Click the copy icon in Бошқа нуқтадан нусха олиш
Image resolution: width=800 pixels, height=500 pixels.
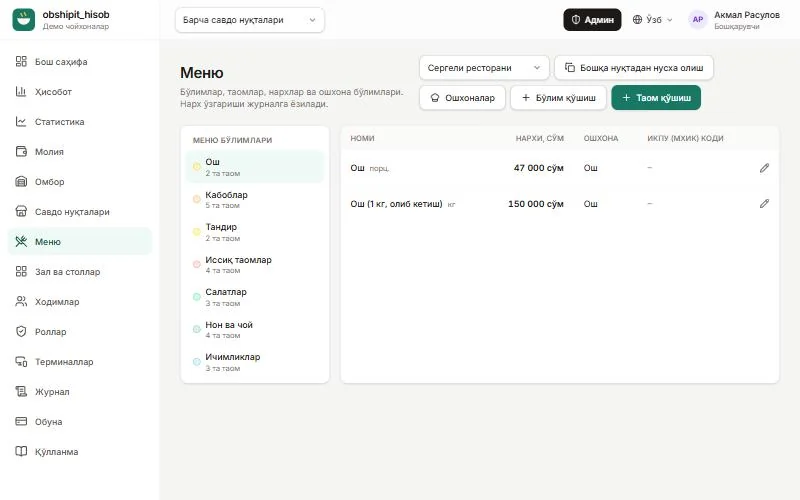coord(570,68)
